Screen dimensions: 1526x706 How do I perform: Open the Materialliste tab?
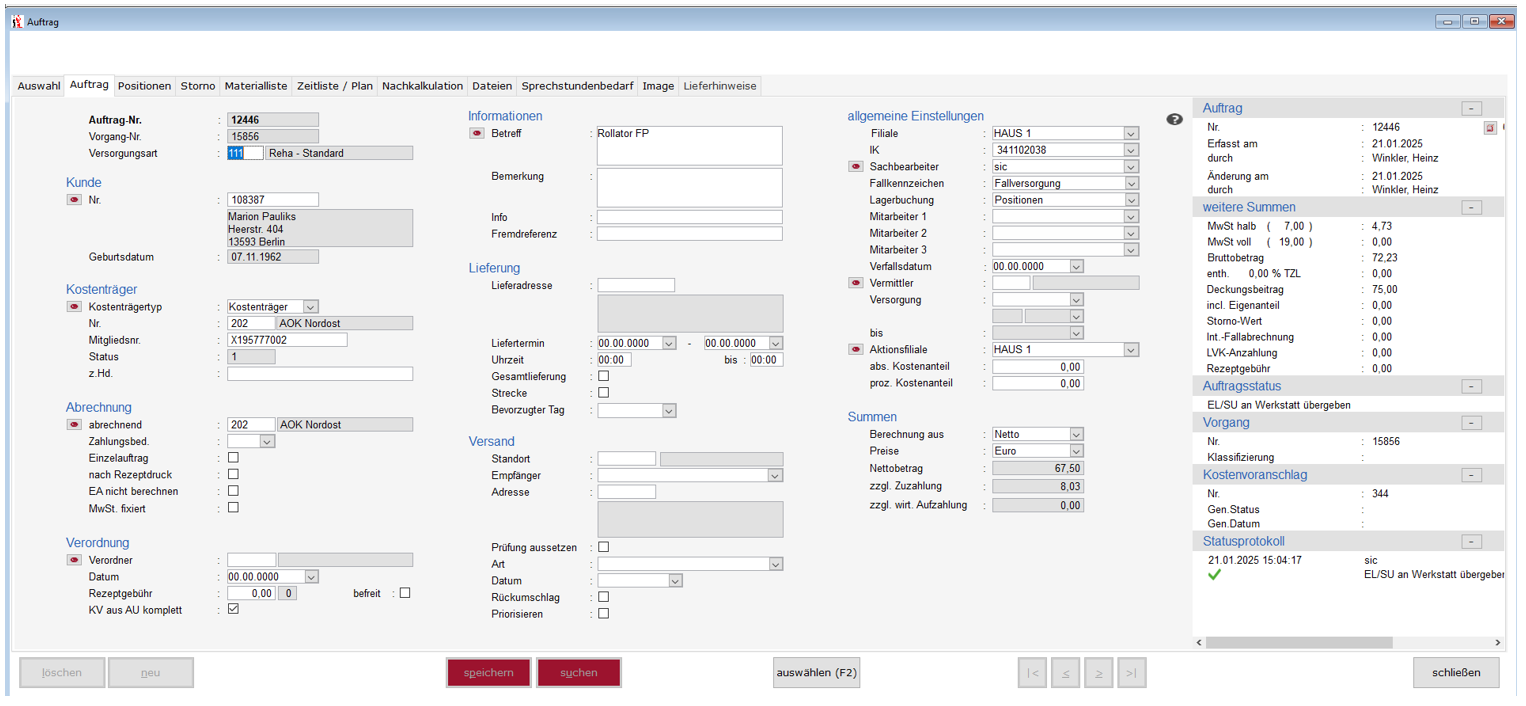(x=256, y=86)
